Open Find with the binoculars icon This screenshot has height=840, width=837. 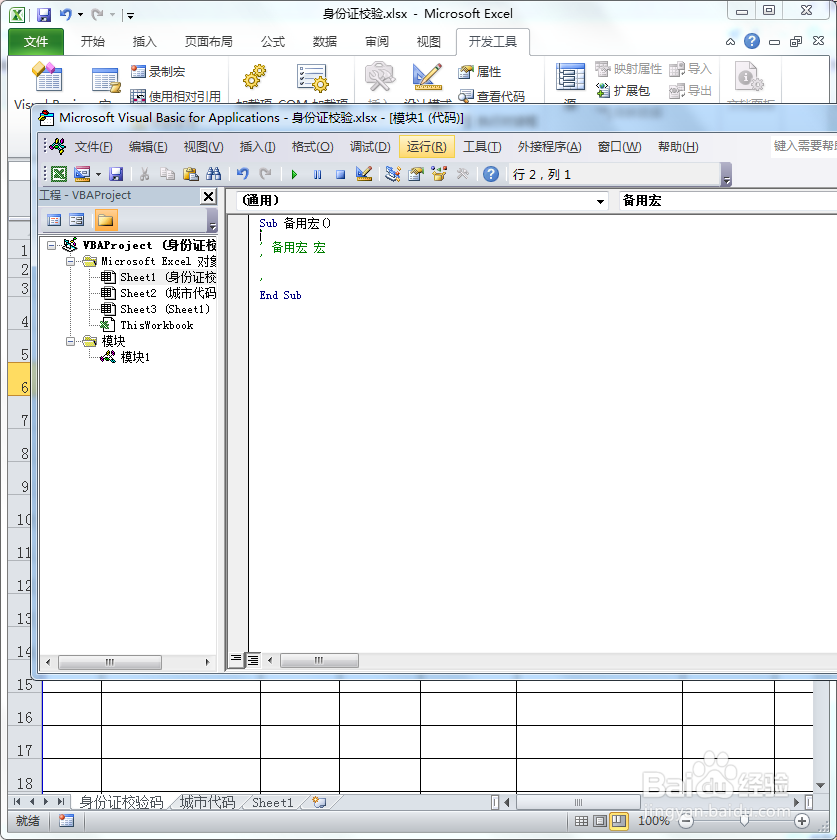tap(214, 174)
